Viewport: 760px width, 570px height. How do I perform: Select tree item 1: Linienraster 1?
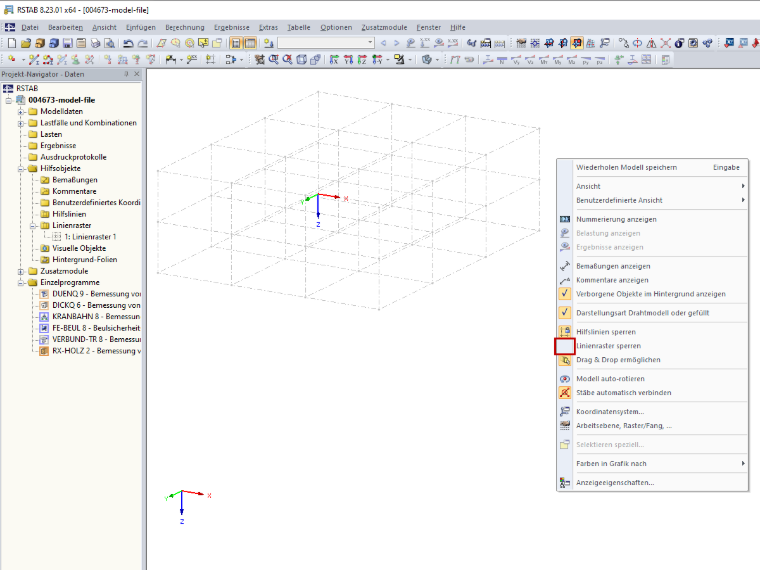[90, 237]
